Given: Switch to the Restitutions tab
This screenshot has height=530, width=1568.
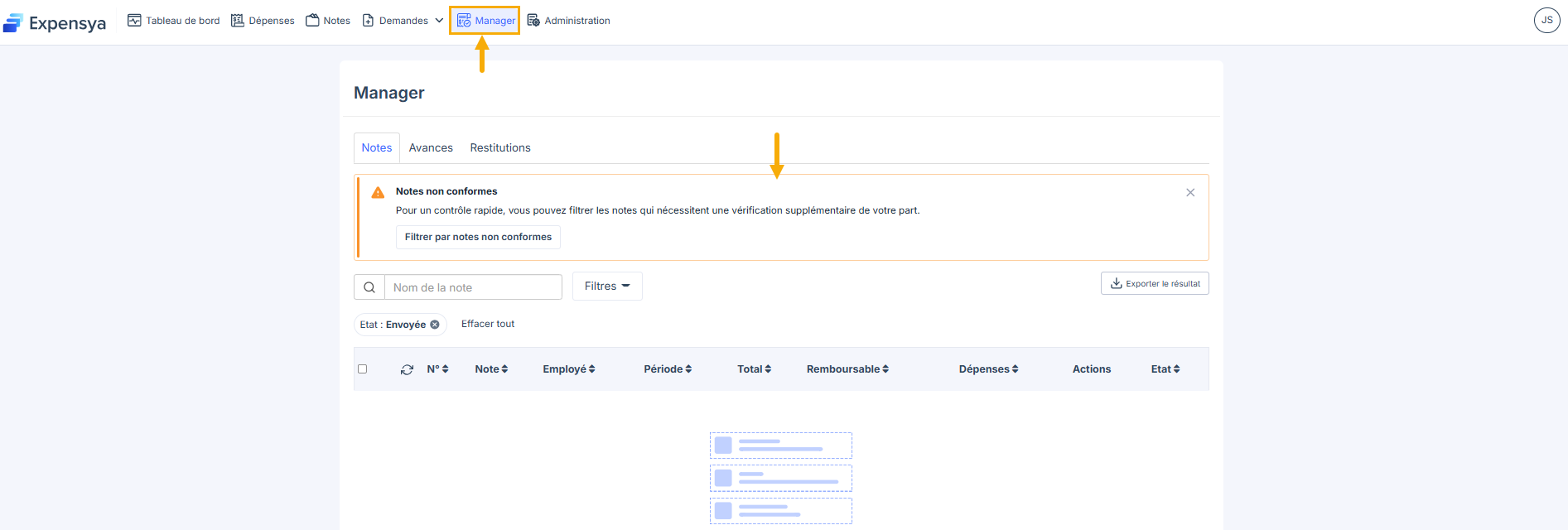Looking at the screenshot, I should pyautogui.click(x=500, y=147).
